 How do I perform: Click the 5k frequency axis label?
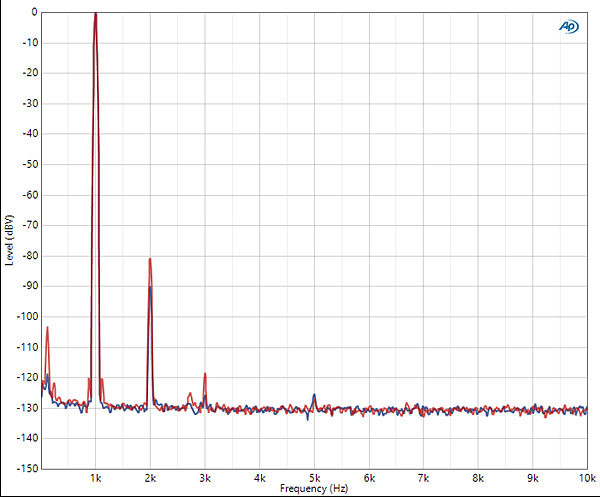[315, 478]
